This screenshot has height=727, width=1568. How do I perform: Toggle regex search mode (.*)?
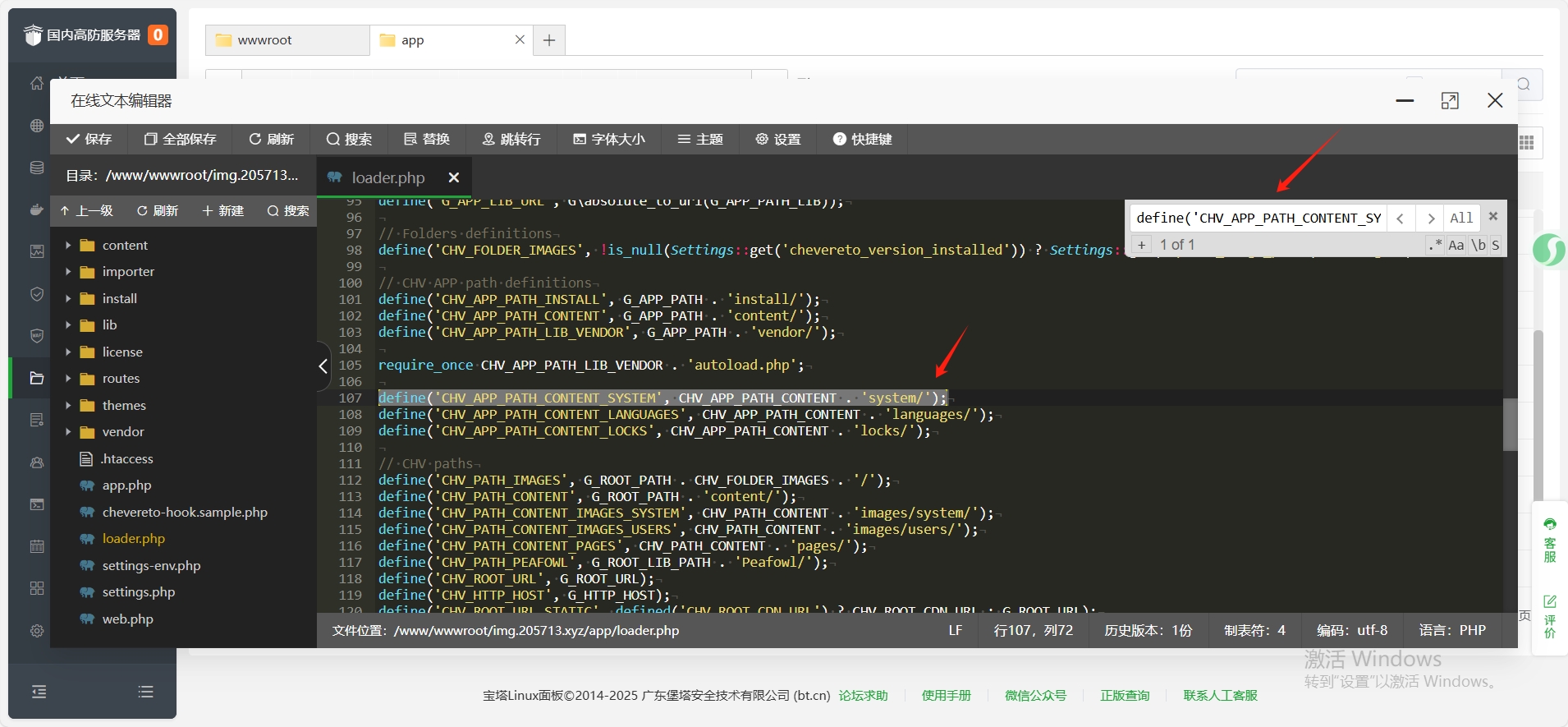[x=1434, y=245]
